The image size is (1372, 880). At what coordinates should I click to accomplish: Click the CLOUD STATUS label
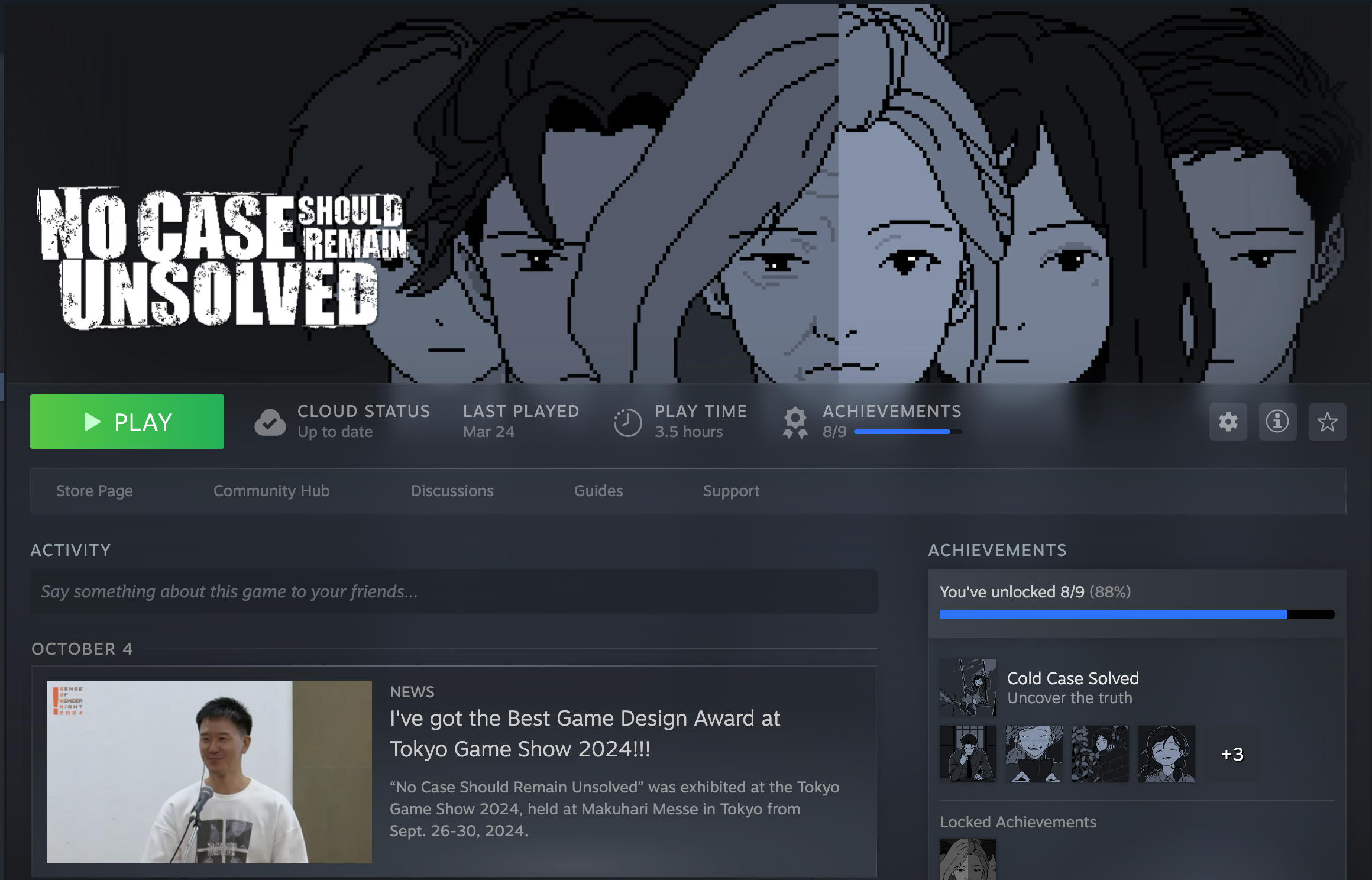364,411
